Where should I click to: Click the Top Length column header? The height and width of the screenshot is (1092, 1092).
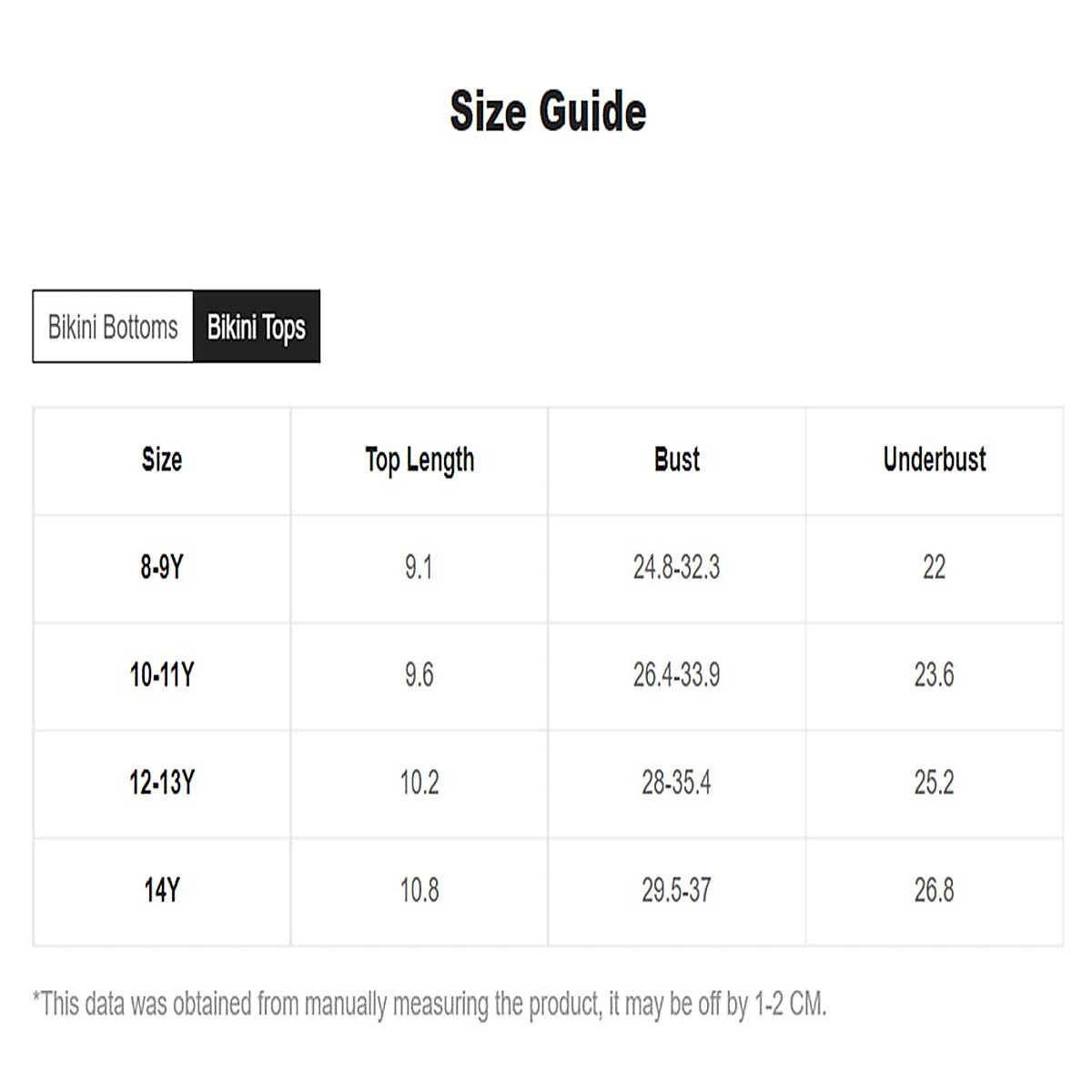pos(420,460)
